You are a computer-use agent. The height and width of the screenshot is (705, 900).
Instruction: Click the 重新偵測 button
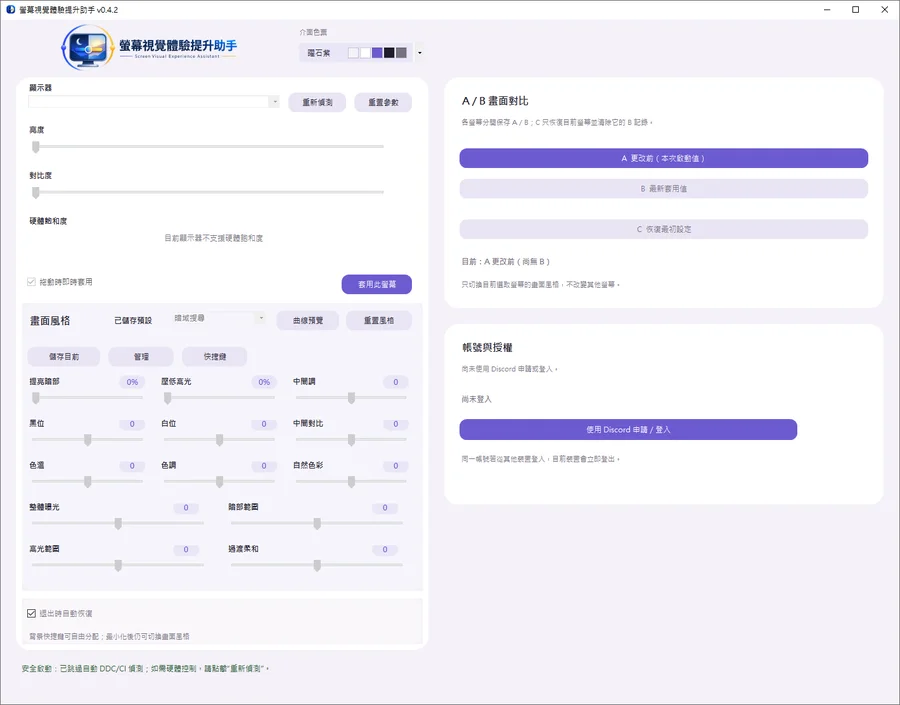click(x=317, y=102)
